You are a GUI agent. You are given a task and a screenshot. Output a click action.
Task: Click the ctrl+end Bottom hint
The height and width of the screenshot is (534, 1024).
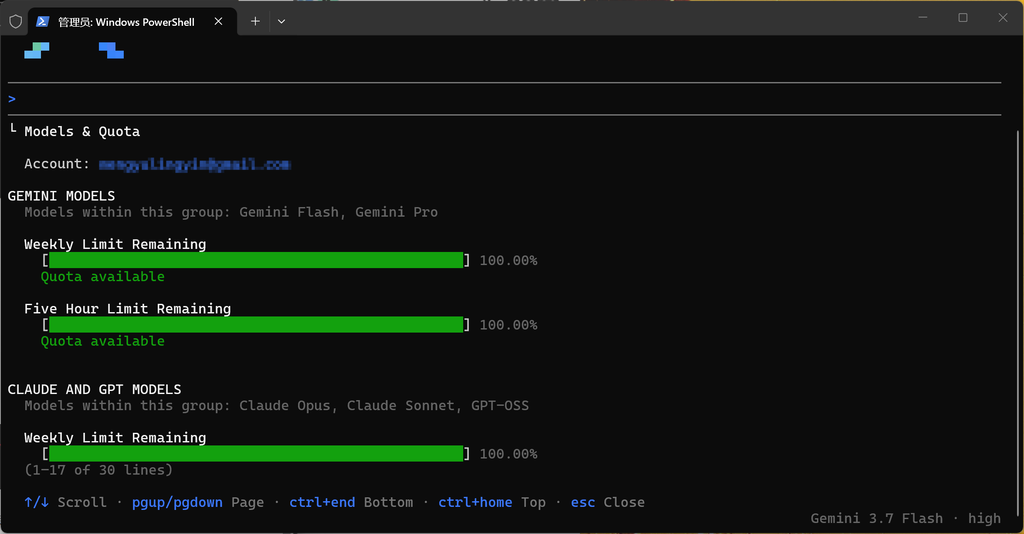click(x=351, y=502)
